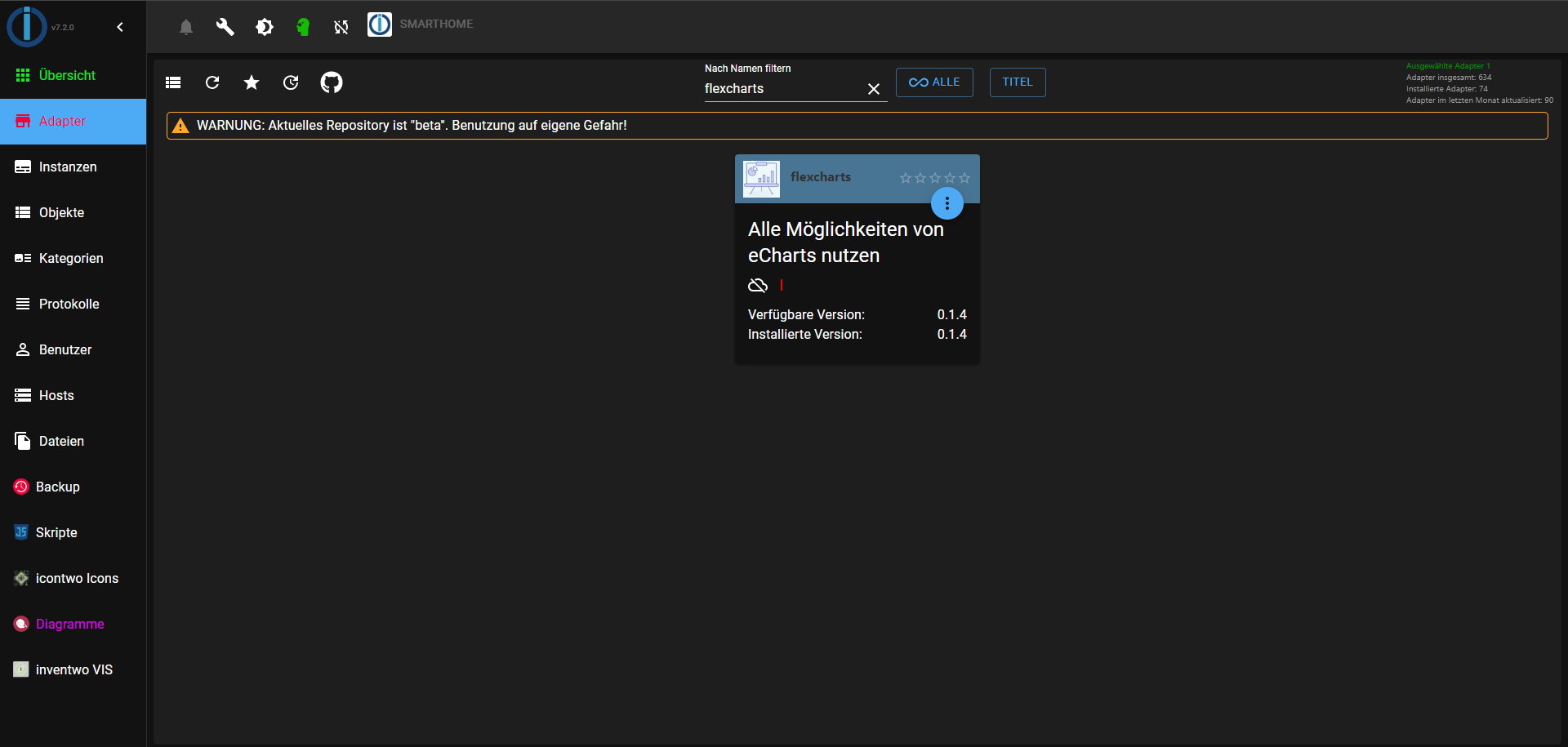Image resolution: width=1568 pixels, height=747 pixels.
Task: Open Dateien in the sidebar
Action: [73, 441]
